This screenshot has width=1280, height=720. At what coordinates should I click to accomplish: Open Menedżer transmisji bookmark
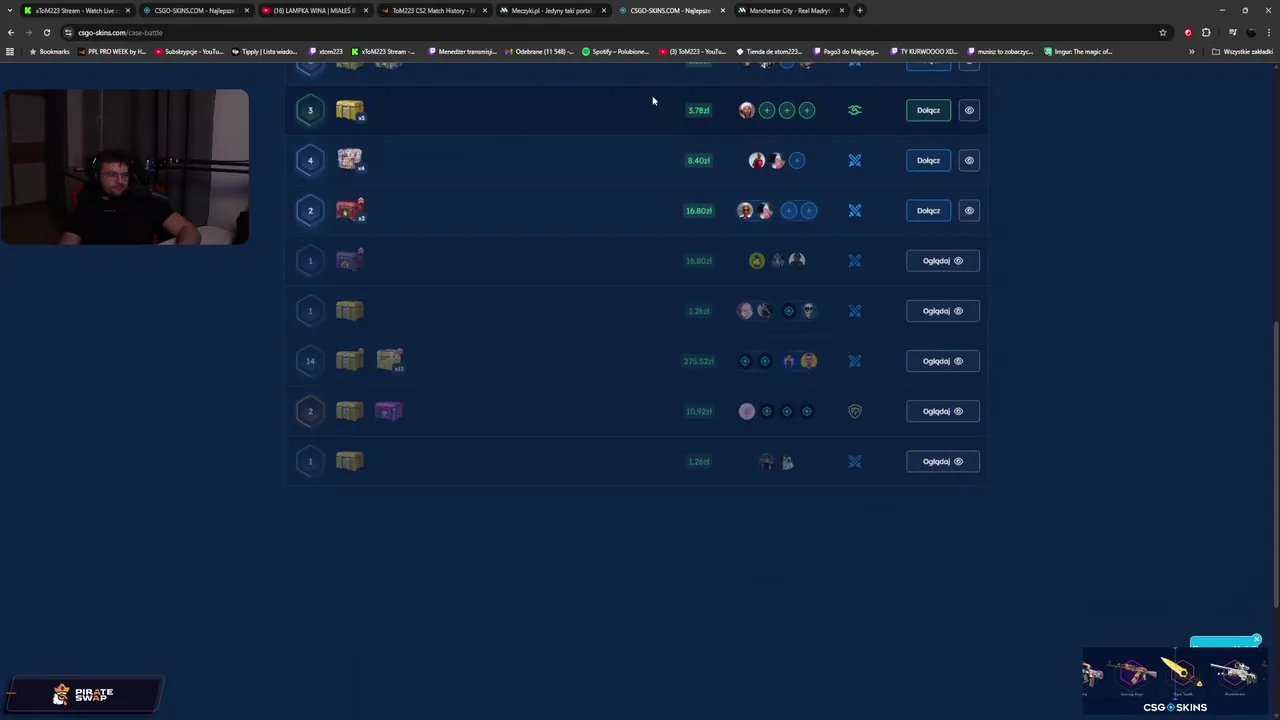click(x=462, y=51)
